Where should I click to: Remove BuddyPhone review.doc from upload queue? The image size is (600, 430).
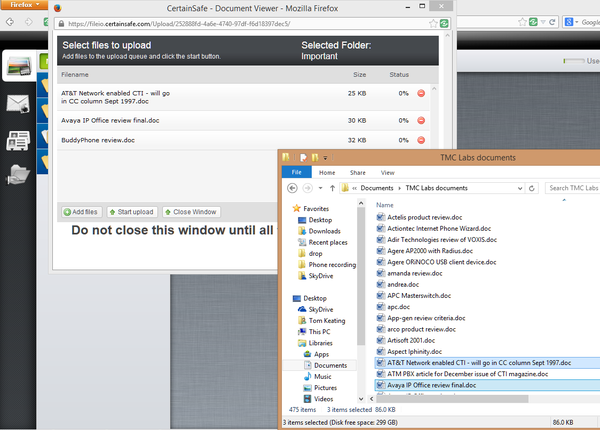tap(421, 141)
